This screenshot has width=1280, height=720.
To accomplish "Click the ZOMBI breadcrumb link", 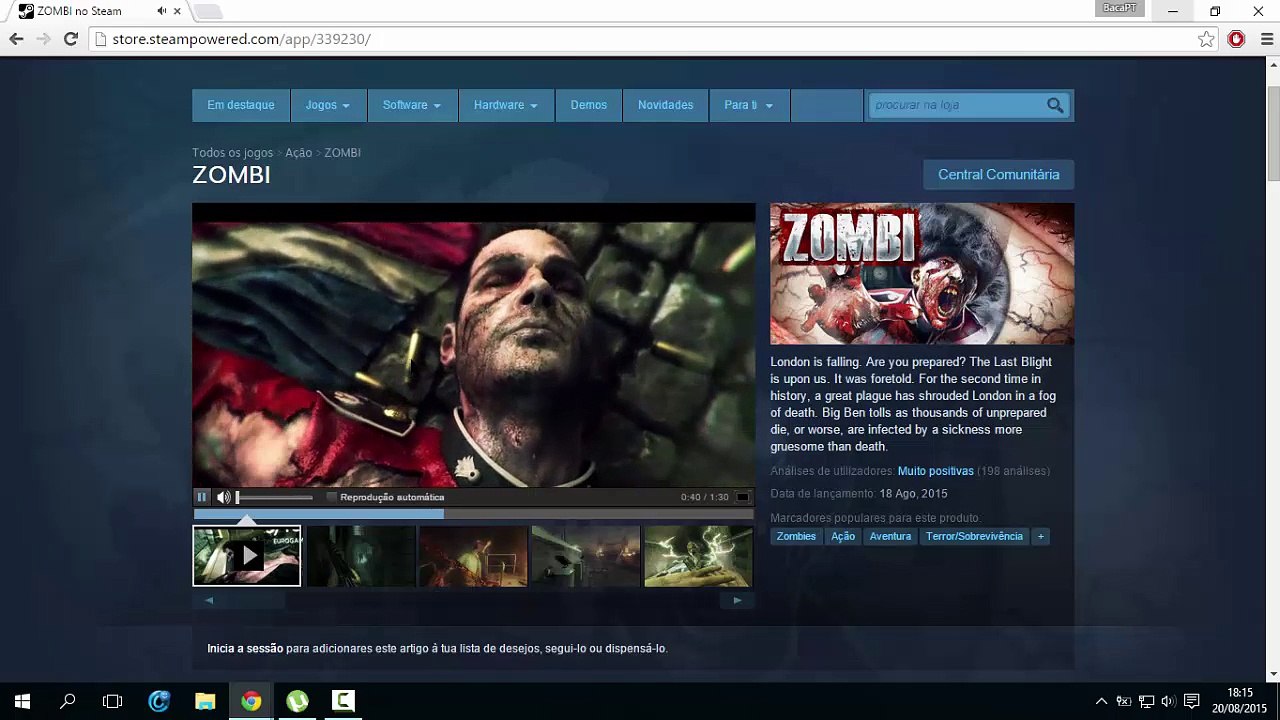I will point(342,153).
